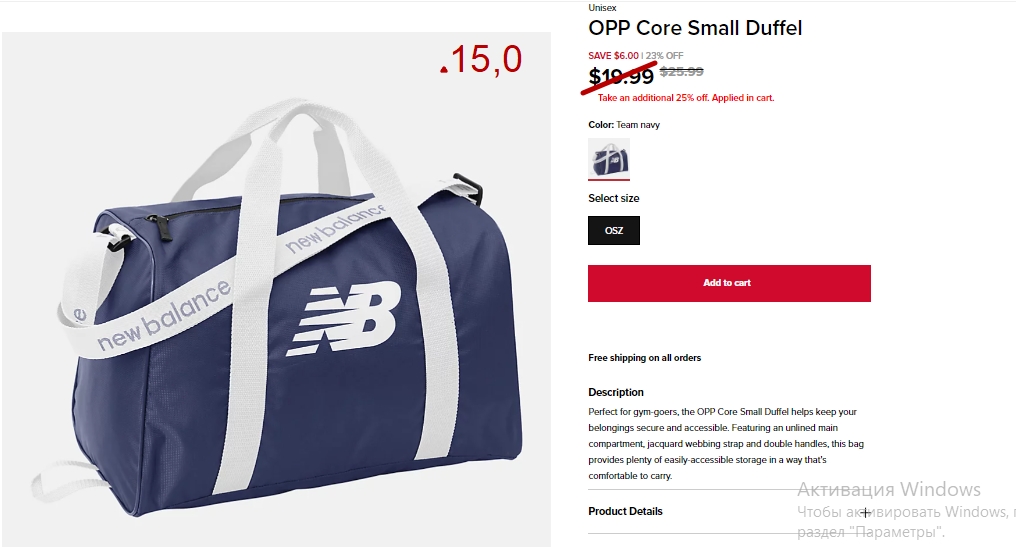
Task: Click the plus icon beside Product Details
Action: 865,512
